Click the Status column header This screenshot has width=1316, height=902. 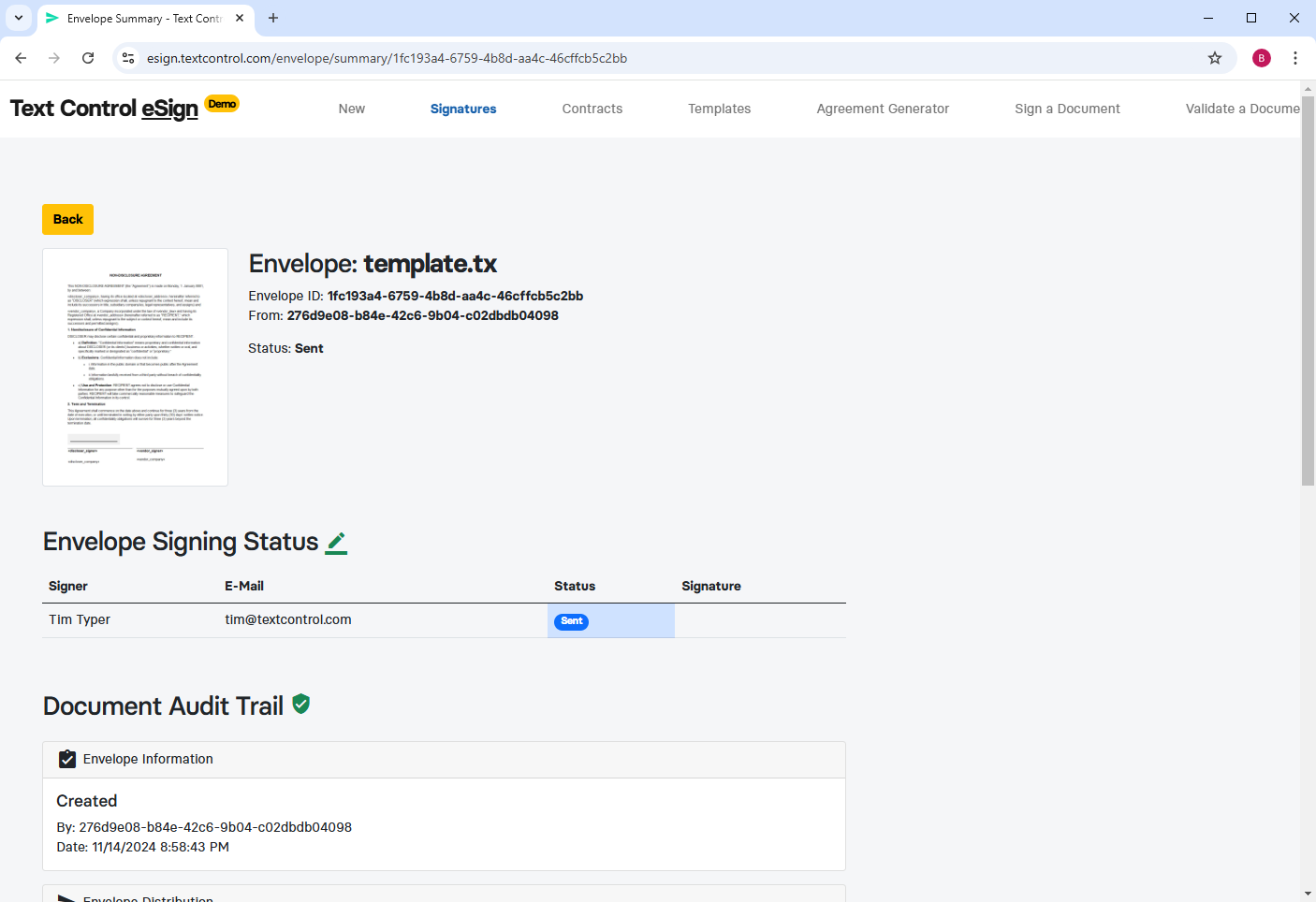click(x=575, y=586)
